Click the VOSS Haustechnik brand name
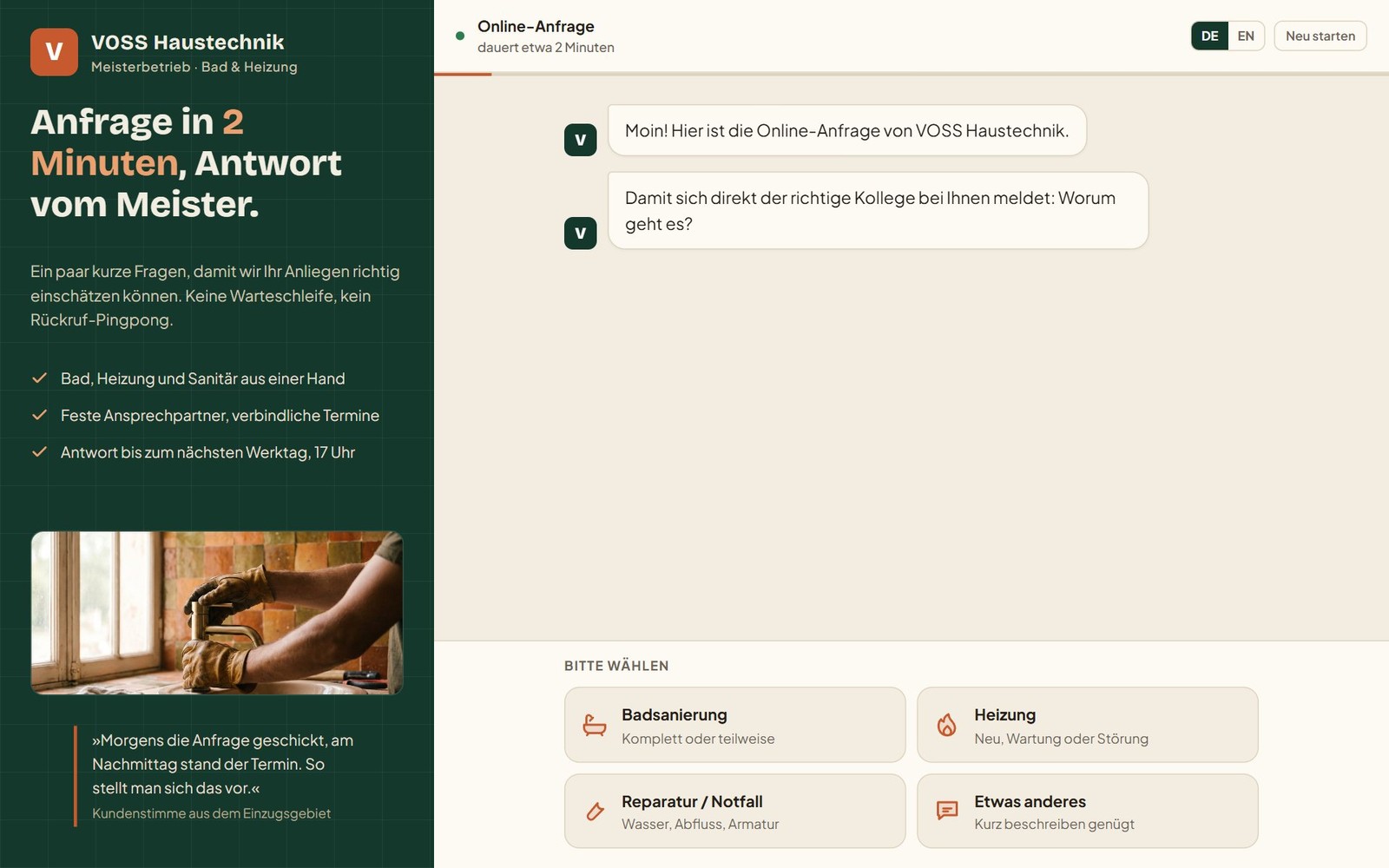Image resolution: width=1389 pixels, height=868 pixels. click(188, 43)
